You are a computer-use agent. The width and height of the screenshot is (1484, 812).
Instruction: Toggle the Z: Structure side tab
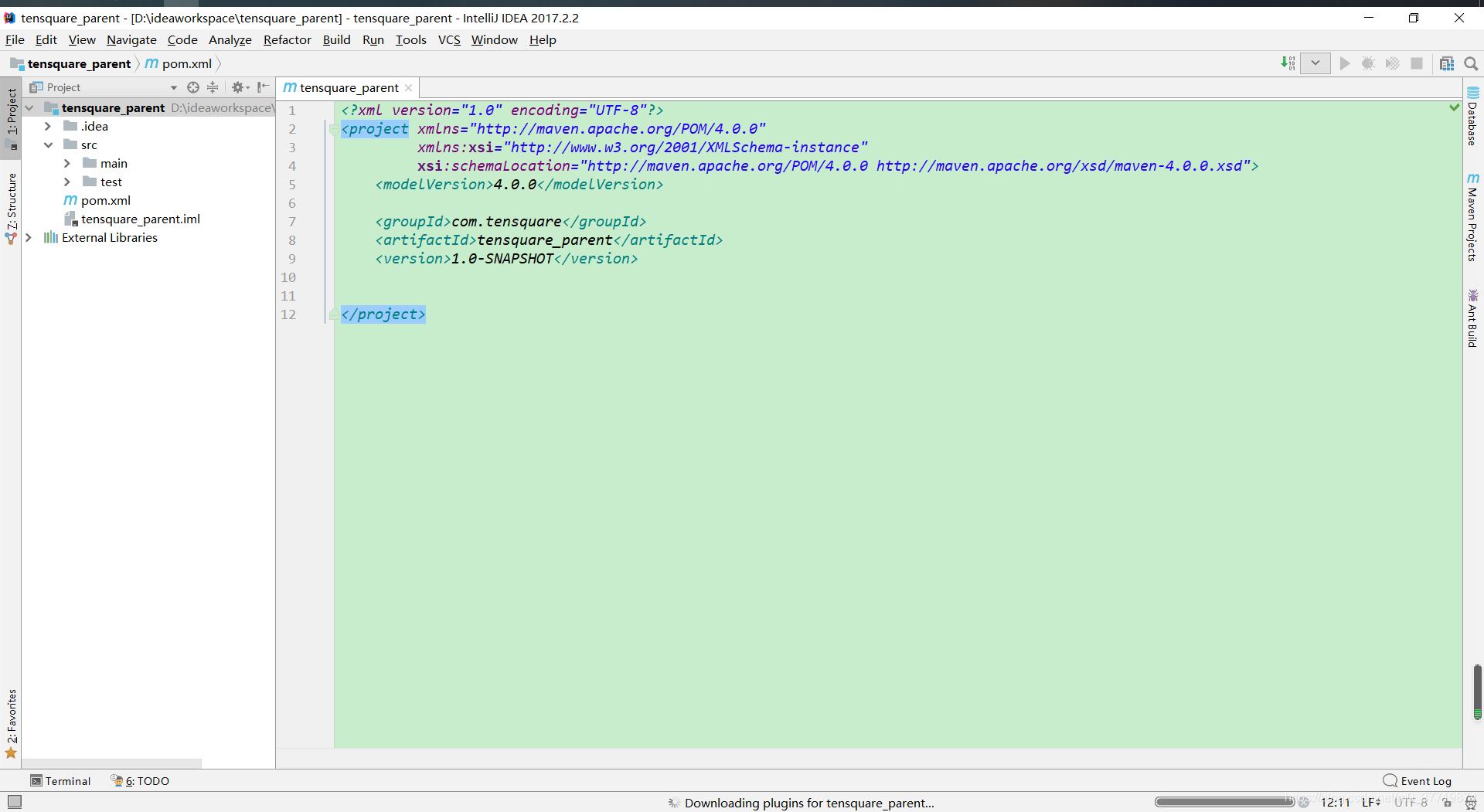[11, 209]
